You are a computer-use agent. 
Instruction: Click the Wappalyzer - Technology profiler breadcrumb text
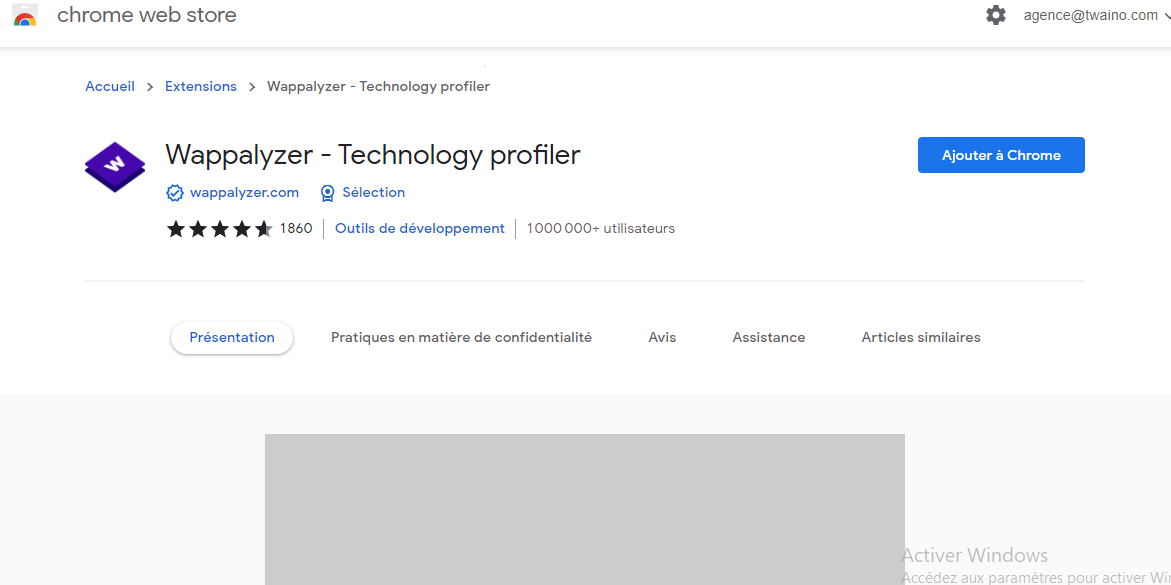pyautogui.click(x=379, y=87)
